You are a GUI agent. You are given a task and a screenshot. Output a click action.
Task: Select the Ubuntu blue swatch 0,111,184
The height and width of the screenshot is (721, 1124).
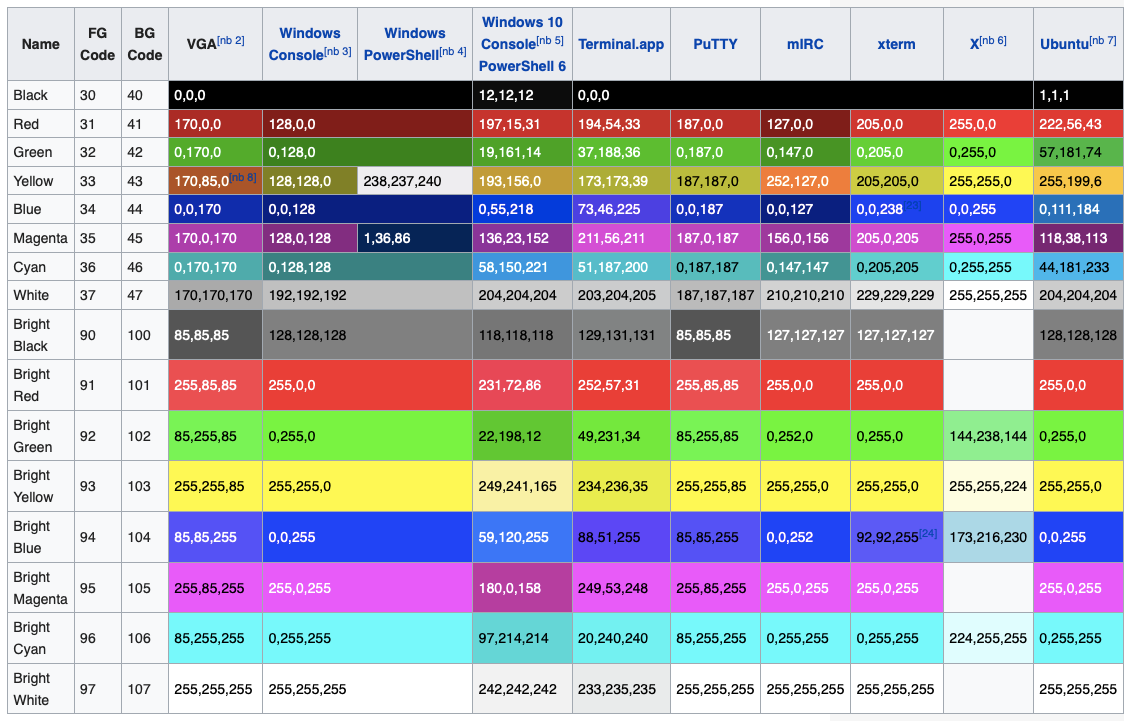1078,210
